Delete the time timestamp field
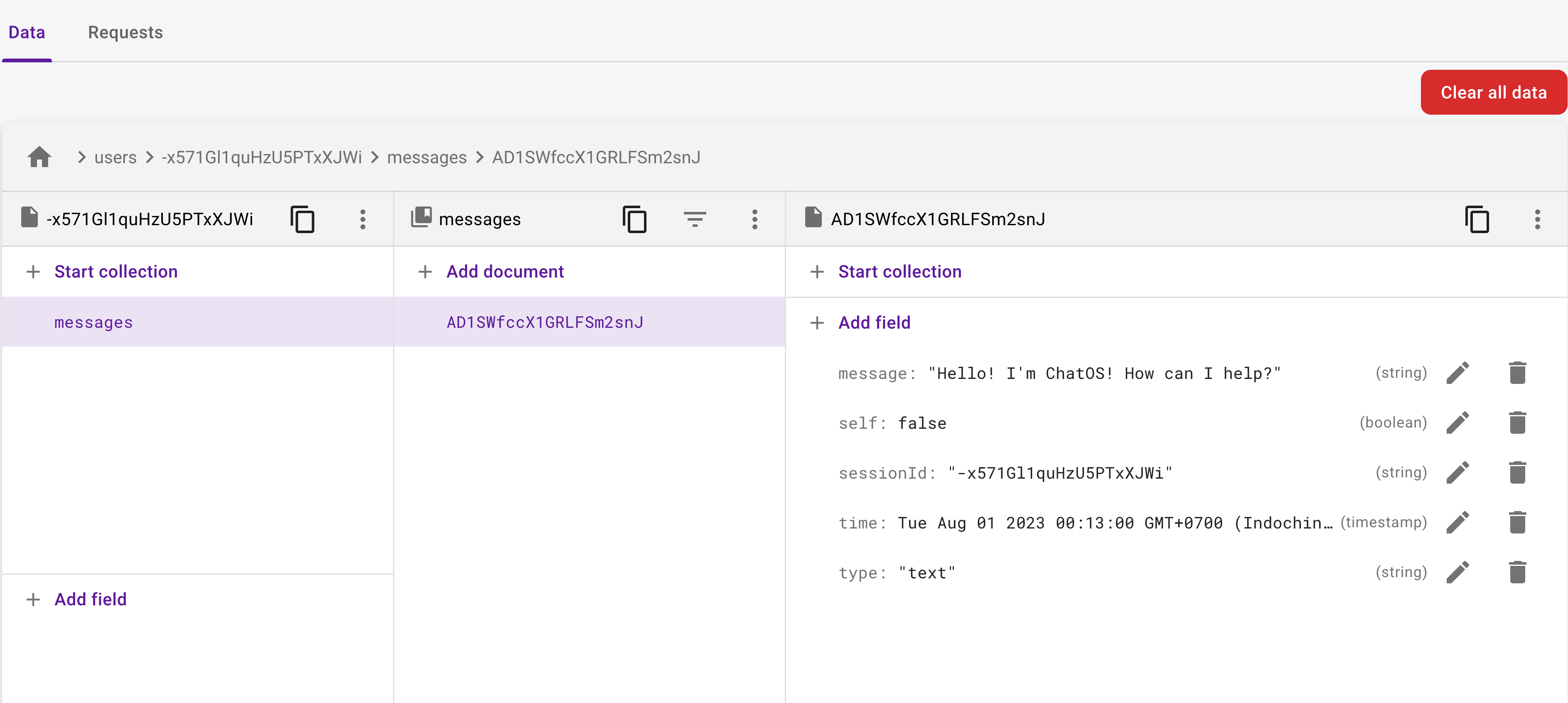The width and height of the screenshot is (1568, 703). tap(1517, 523)
